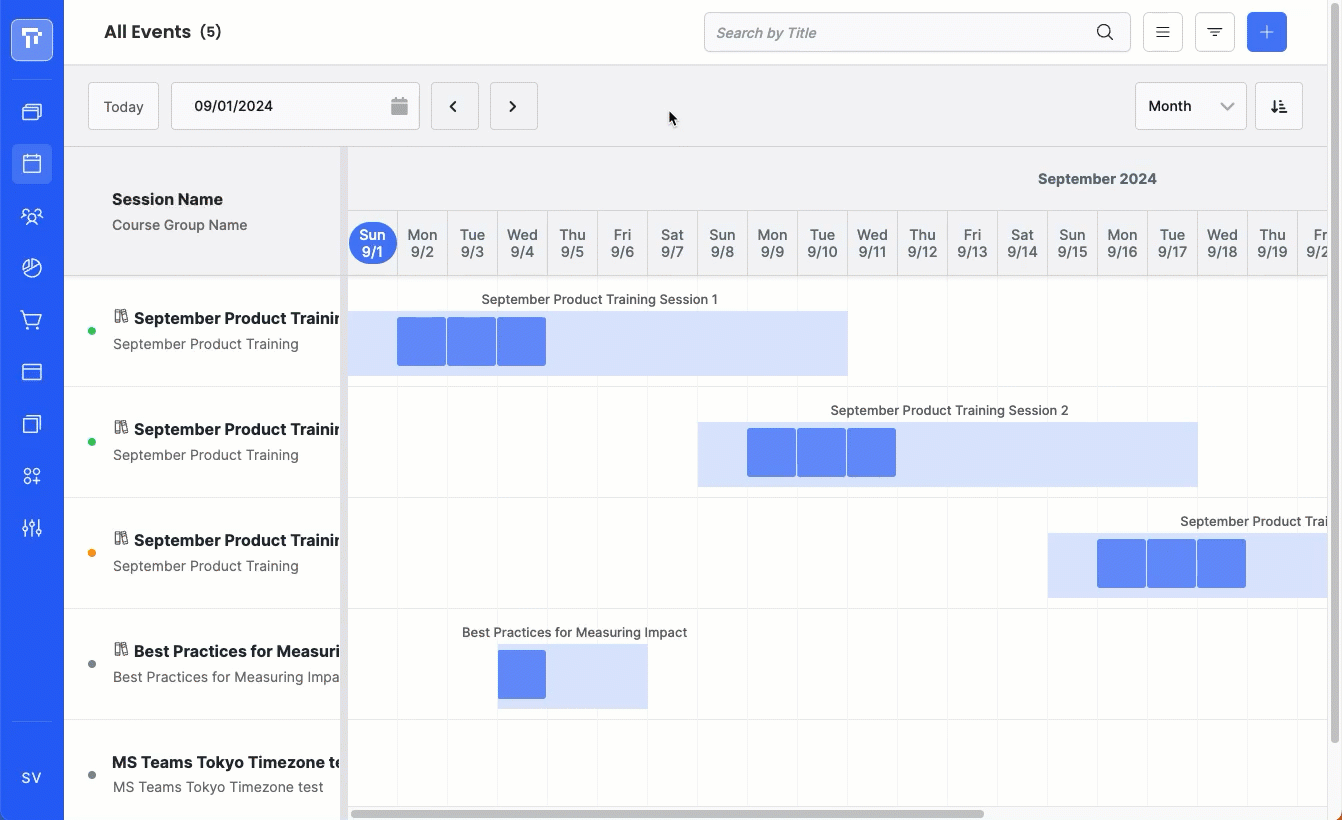This screenshot has height=820, width=1342.
Task: Click the horizontal scrollbar thumb
Action: [x=667, y=814]
